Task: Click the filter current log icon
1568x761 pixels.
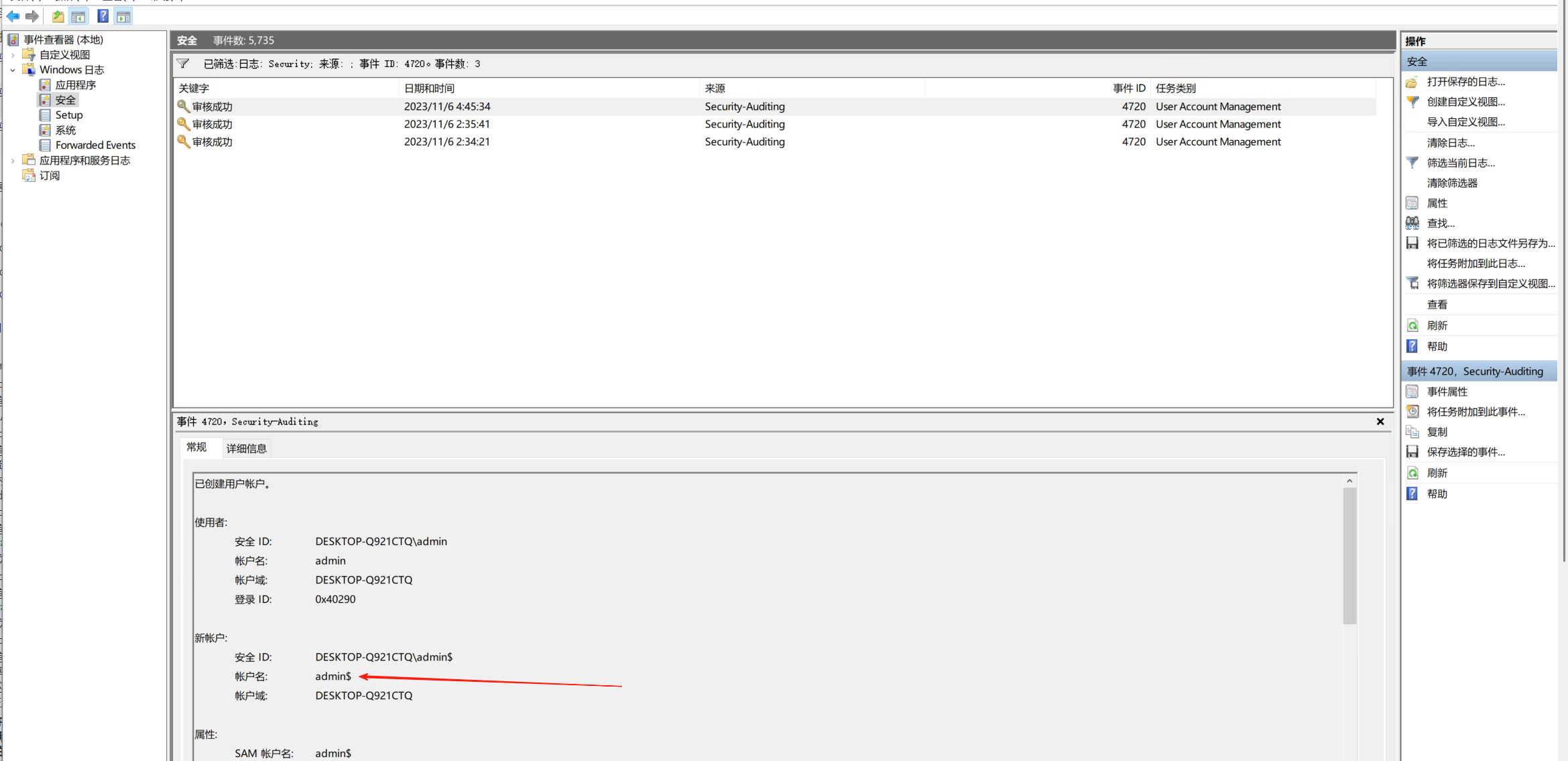Action: click(1412, 163)
